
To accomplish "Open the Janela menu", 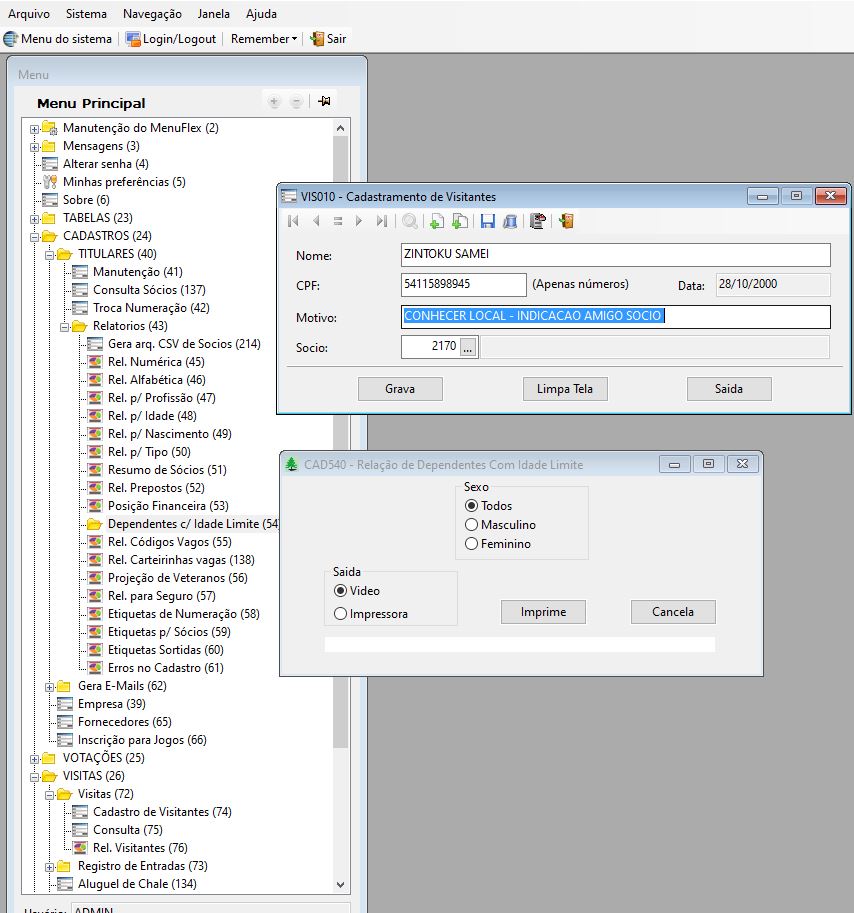I will (x=213, y=14).
